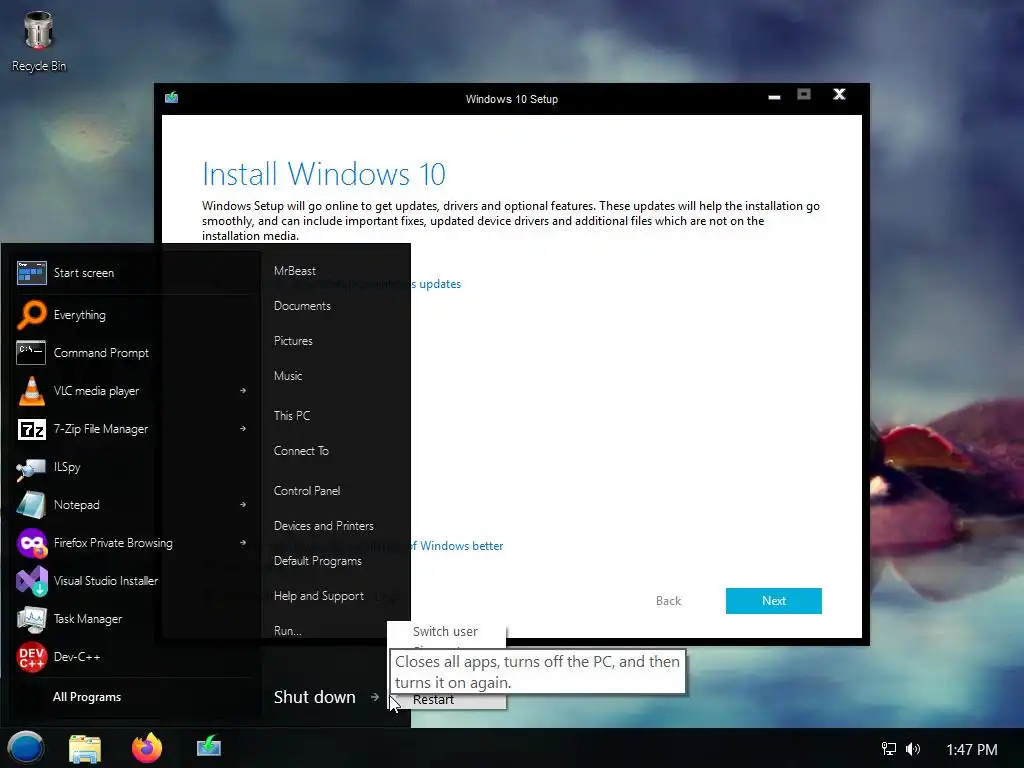Launch Firefox Private Browsing icon
Screen dimensions: 1024x768
point(31,543)
